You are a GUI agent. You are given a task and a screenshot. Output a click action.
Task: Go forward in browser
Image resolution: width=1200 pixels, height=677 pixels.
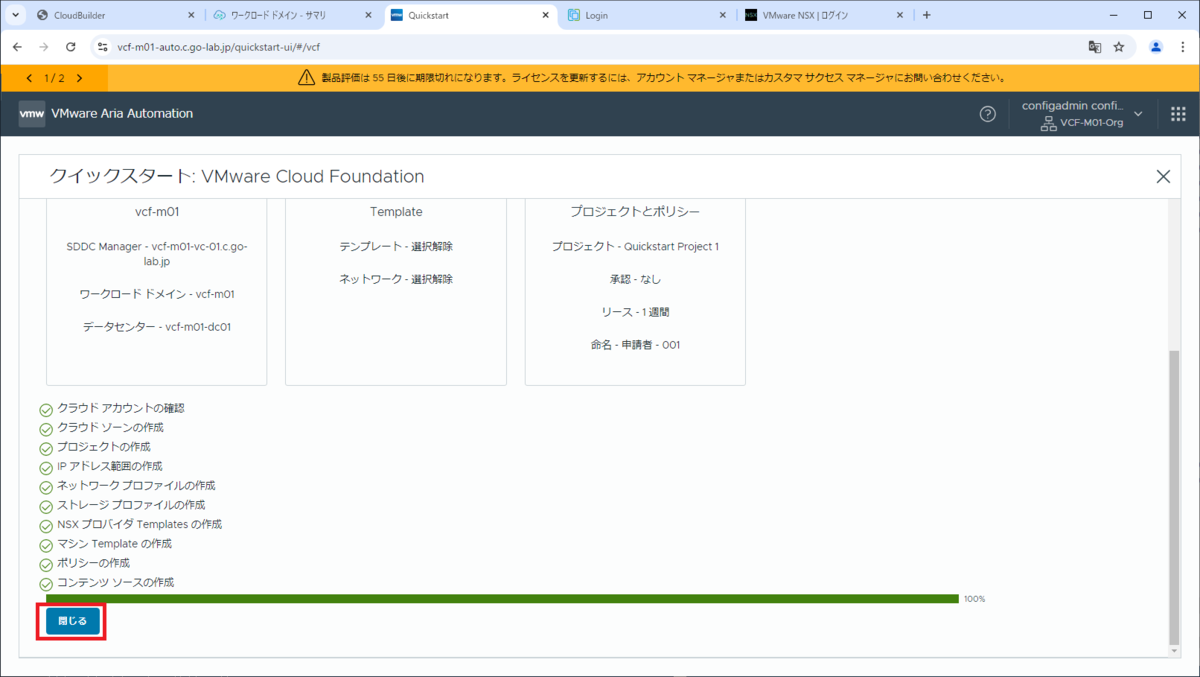43,47
